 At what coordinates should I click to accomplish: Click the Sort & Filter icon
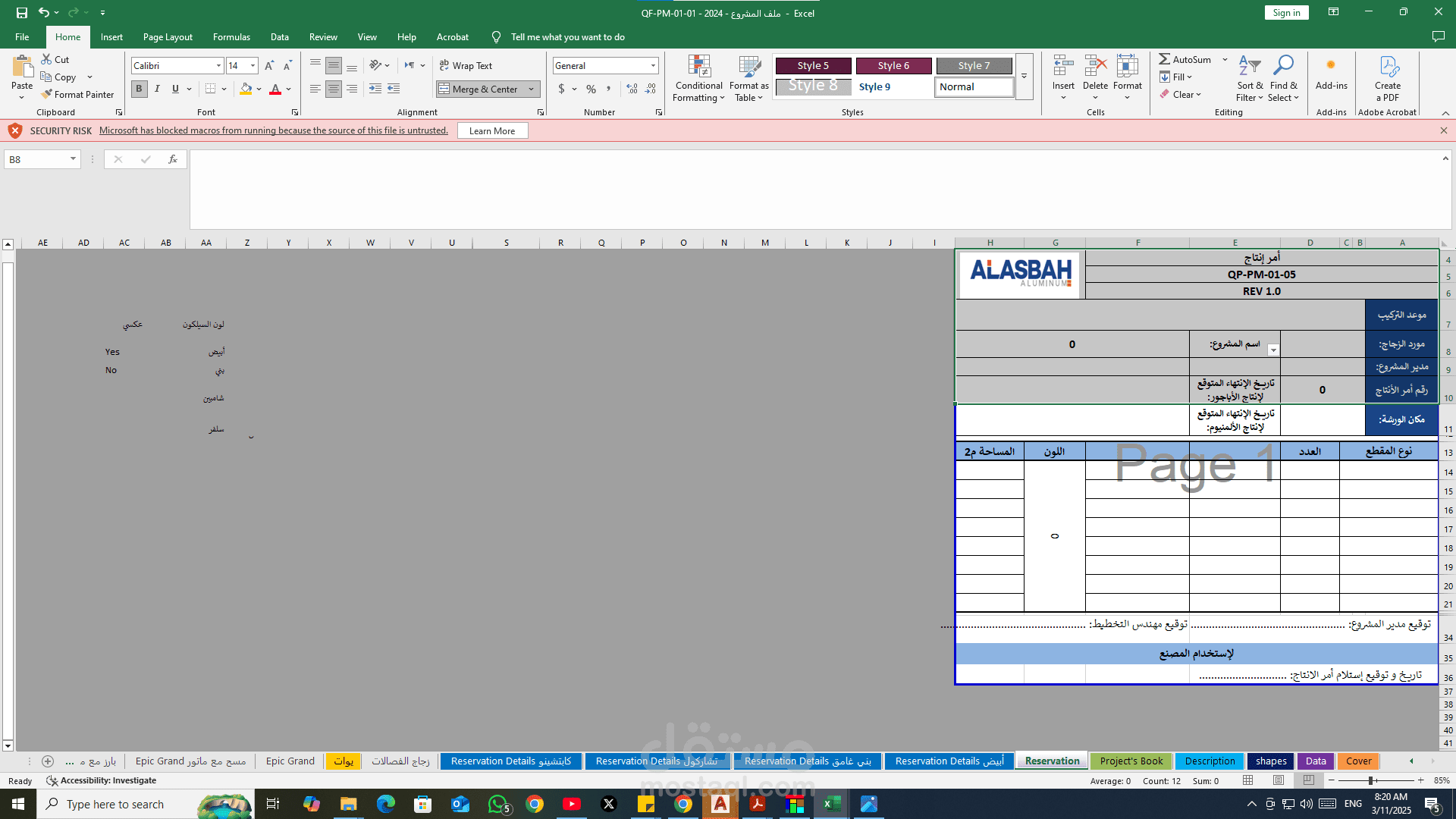point(1250,66)
